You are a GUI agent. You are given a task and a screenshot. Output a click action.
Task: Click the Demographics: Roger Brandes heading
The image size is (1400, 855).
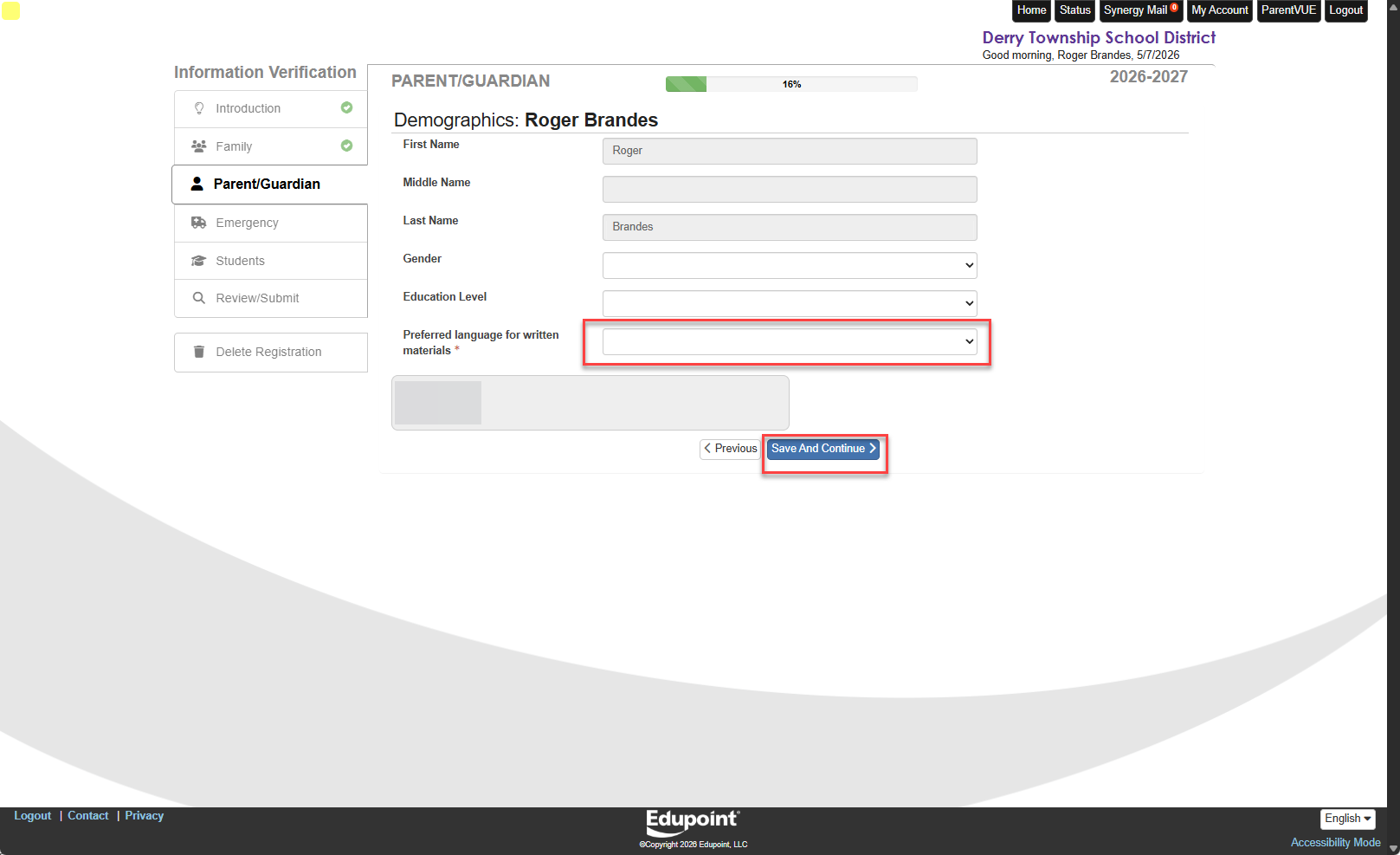526,120
